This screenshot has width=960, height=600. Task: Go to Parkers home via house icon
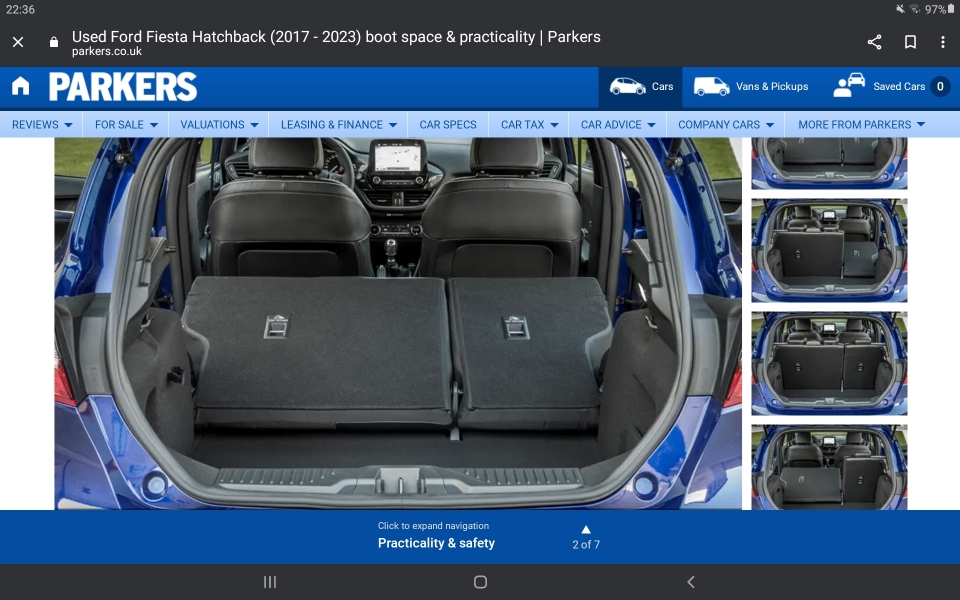(20, 86)
